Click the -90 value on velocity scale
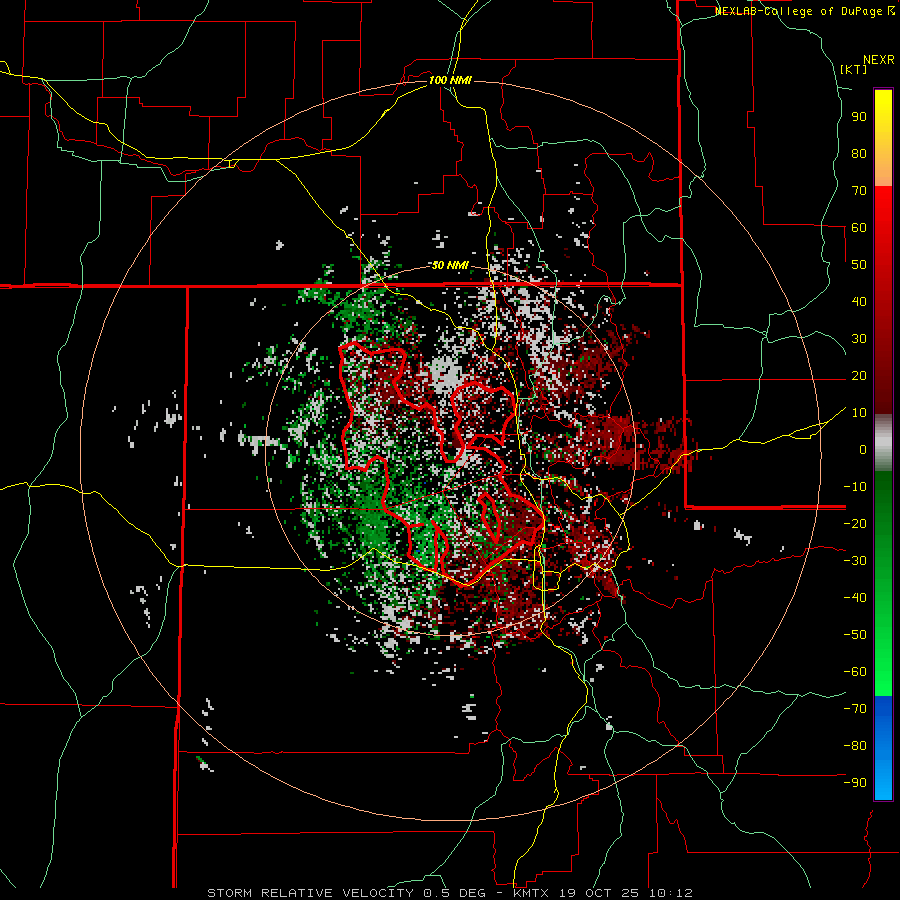 [855, 783]
